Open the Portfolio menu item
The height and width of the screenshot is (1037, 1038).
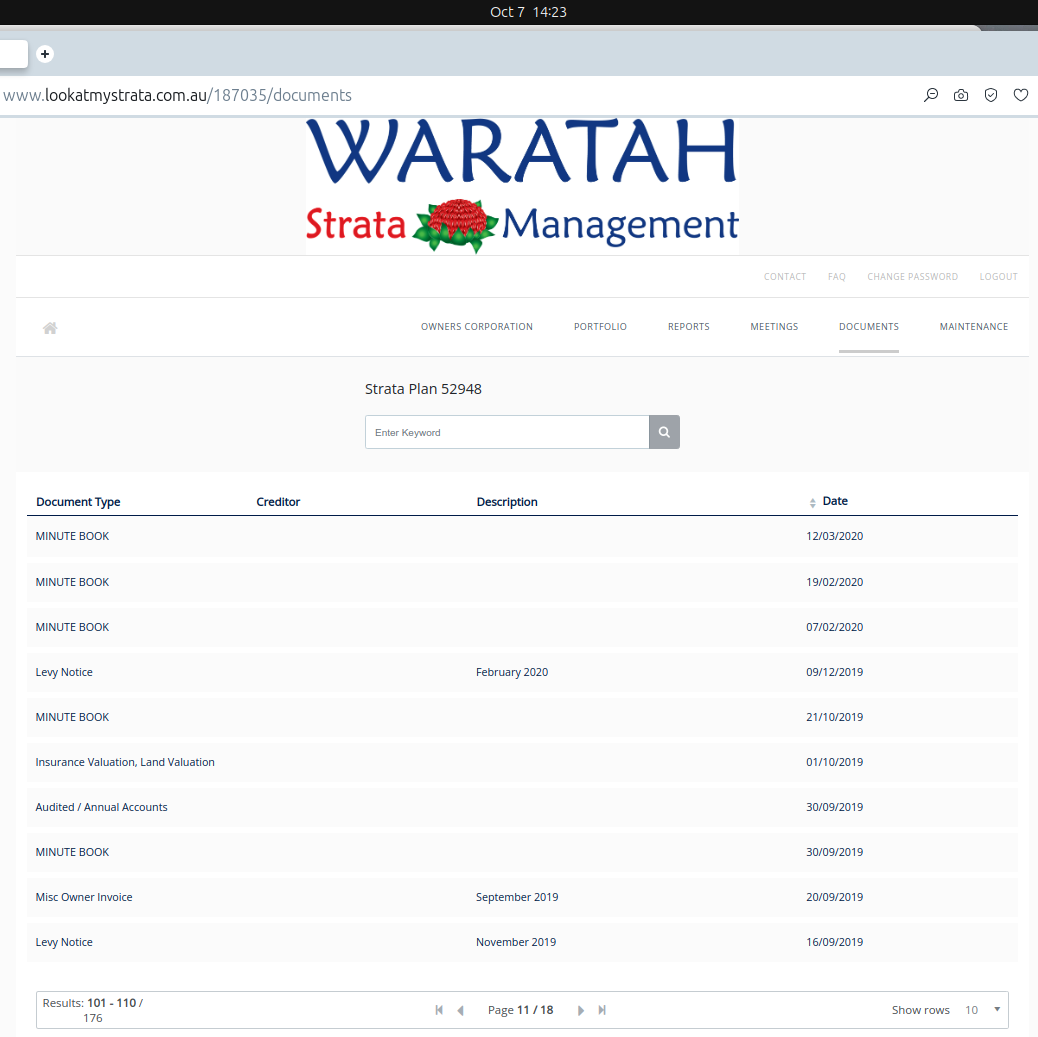[600, 326]
